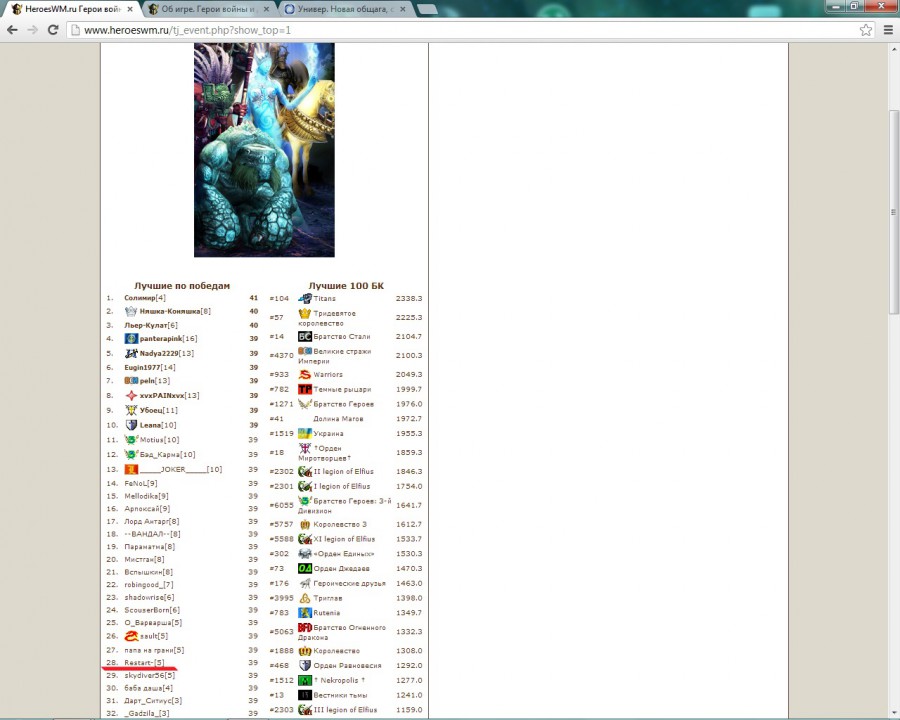Screen dimensions: 900x720
Task: Click the clan icon beside panterapink
Action: point(131,339)
